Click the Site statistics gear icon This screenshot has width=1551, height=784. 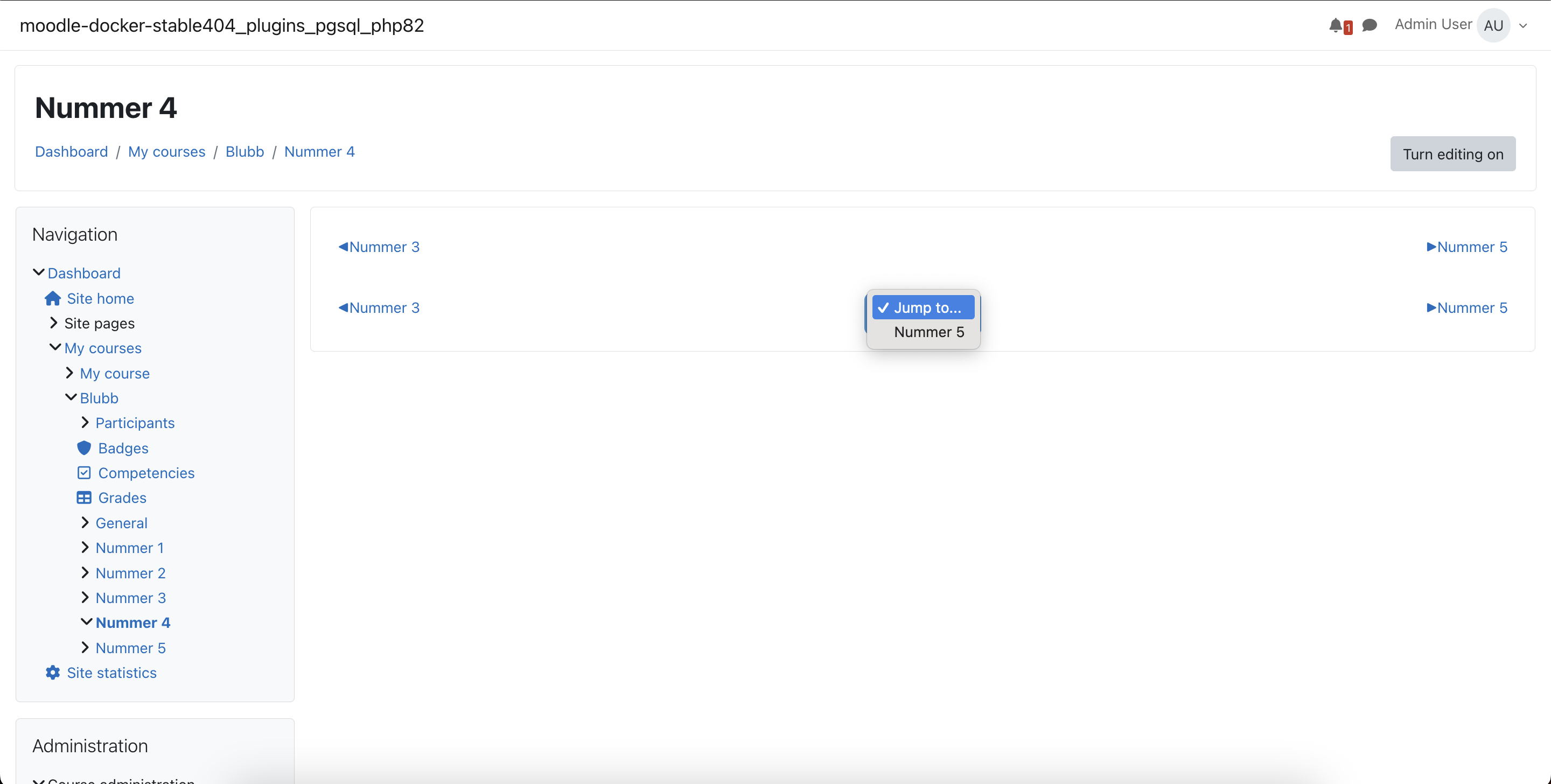53,673
